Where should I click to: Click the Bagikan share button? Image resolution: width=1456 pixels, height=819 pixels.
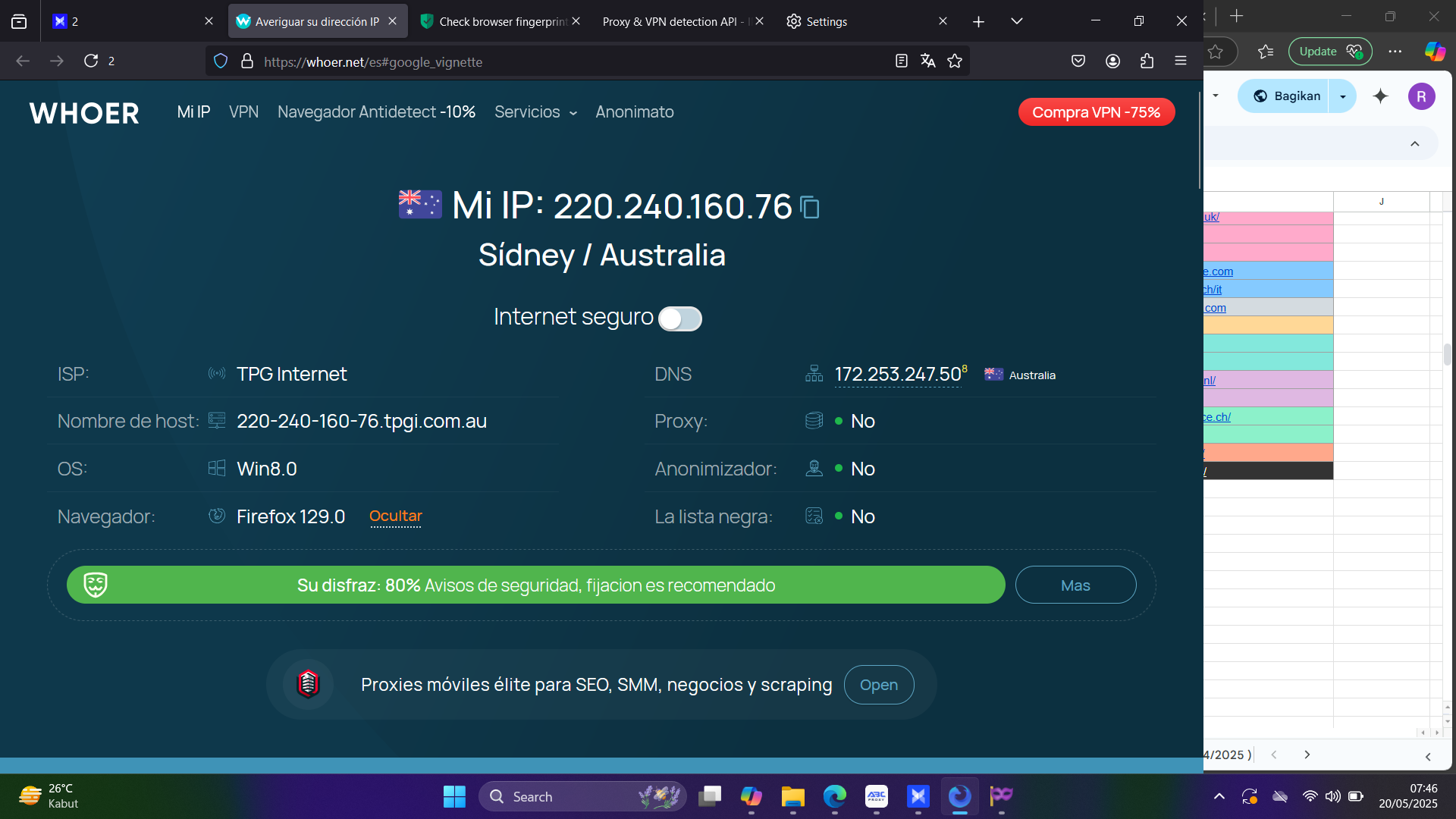click(1286, 96)
